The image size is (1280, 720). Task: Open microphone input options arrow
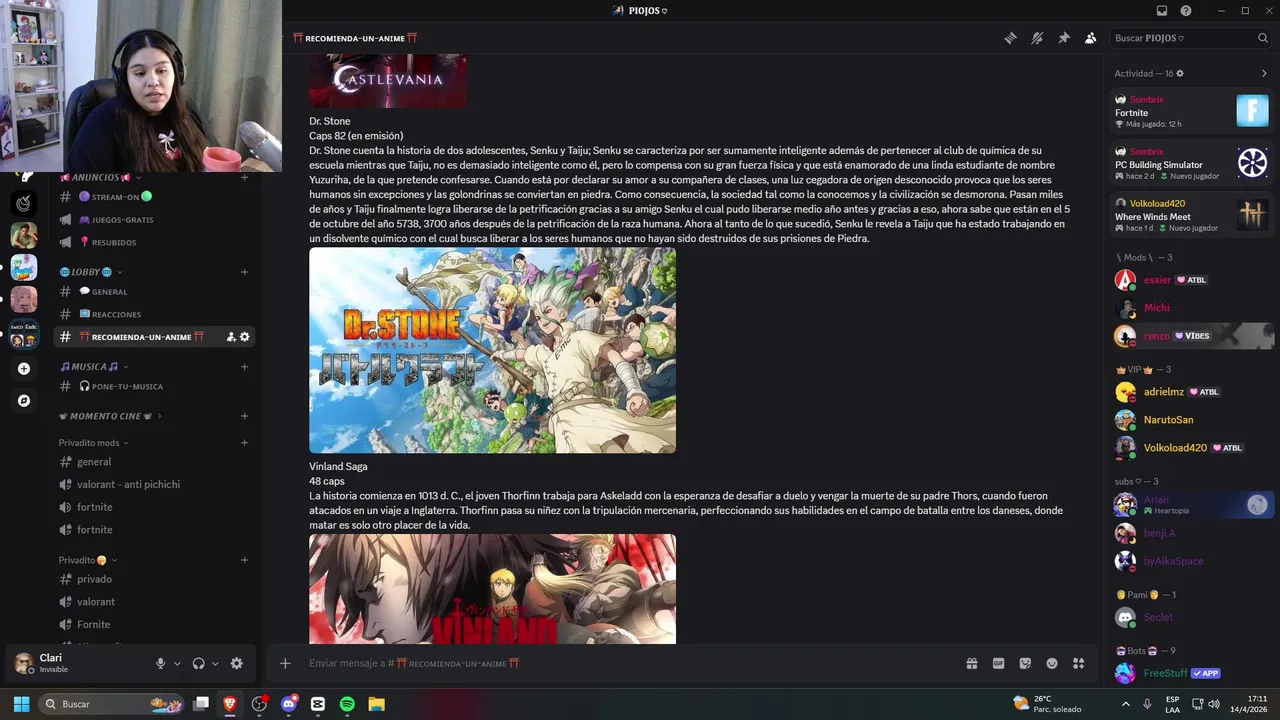pyautogui.click(x=178, y=663)
